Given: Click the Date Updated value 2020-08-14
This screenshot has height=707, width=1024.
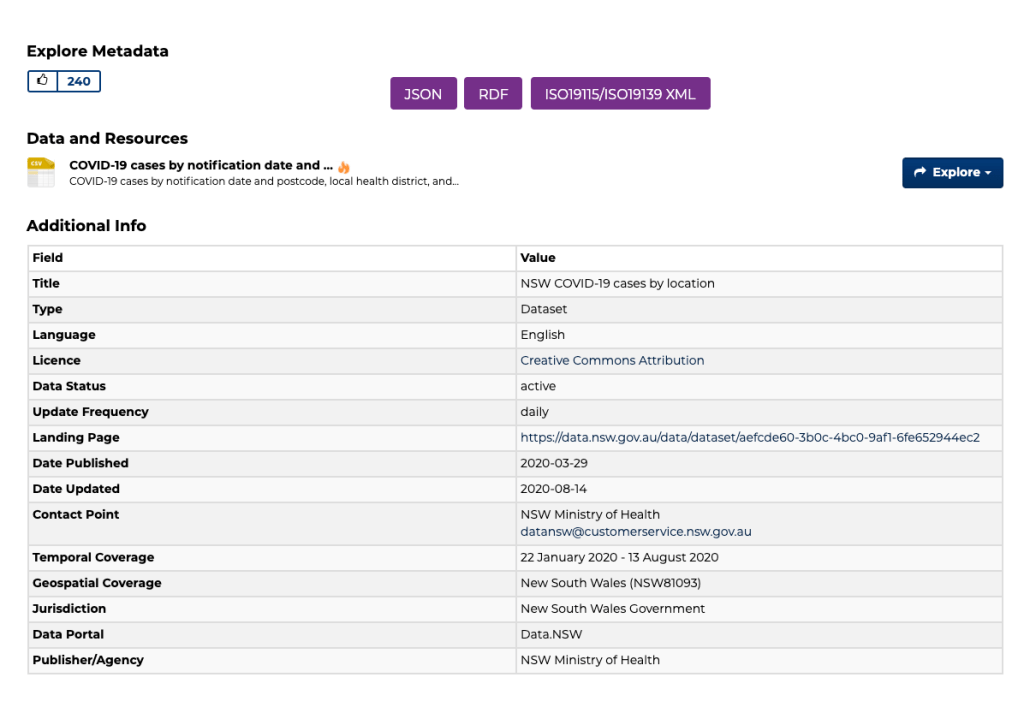Looking at the screenshot, I should 555,488.
